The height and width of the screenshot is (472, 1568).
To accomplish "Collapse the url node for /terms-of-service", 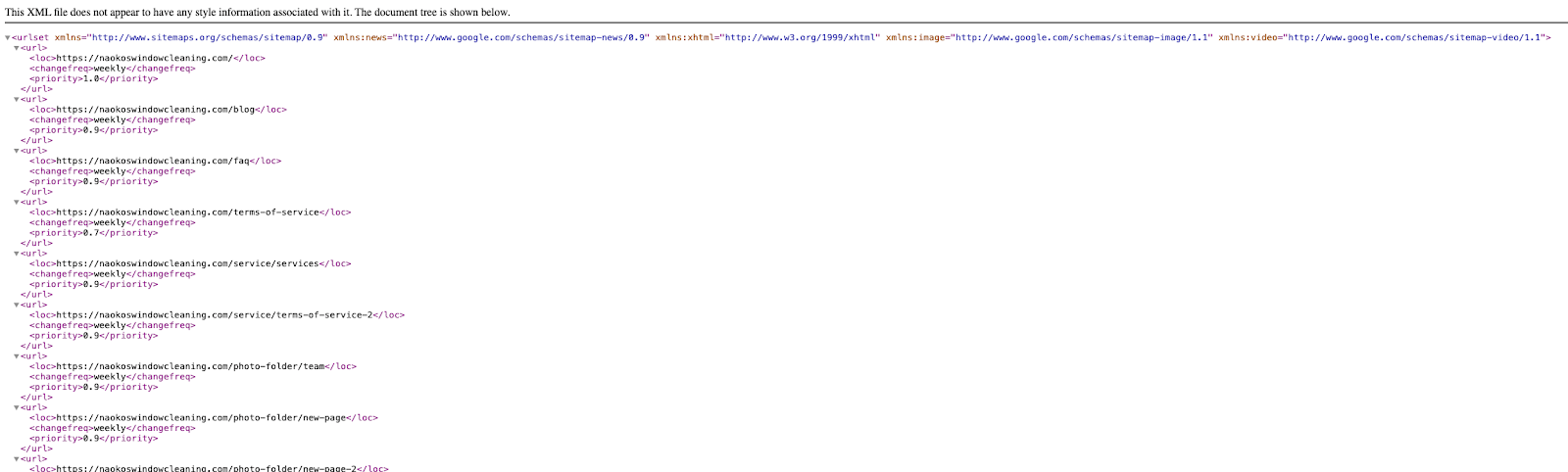I will [17, 202].
